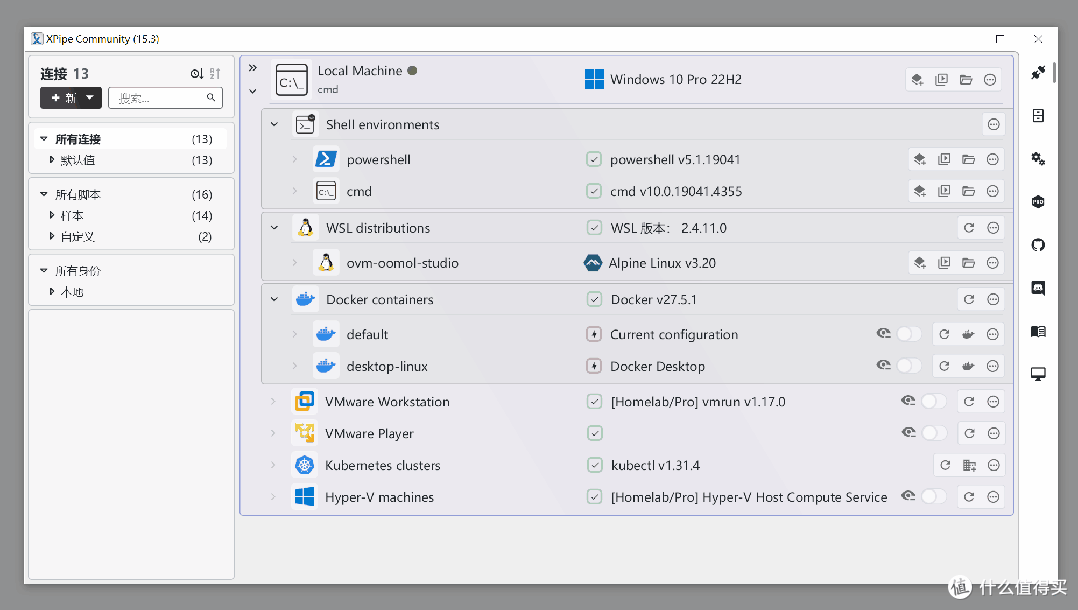1078x610 pixels.
Task: Select 所有连接 category
Action: point(131,139)
